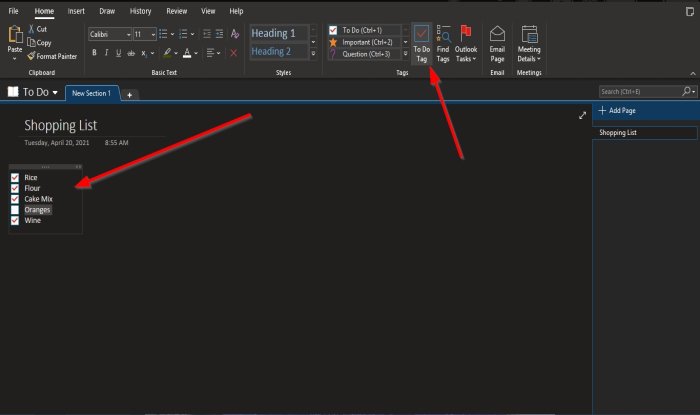
Task: Expand the Styles gallery more arrow
Action: tap(313, 54)
